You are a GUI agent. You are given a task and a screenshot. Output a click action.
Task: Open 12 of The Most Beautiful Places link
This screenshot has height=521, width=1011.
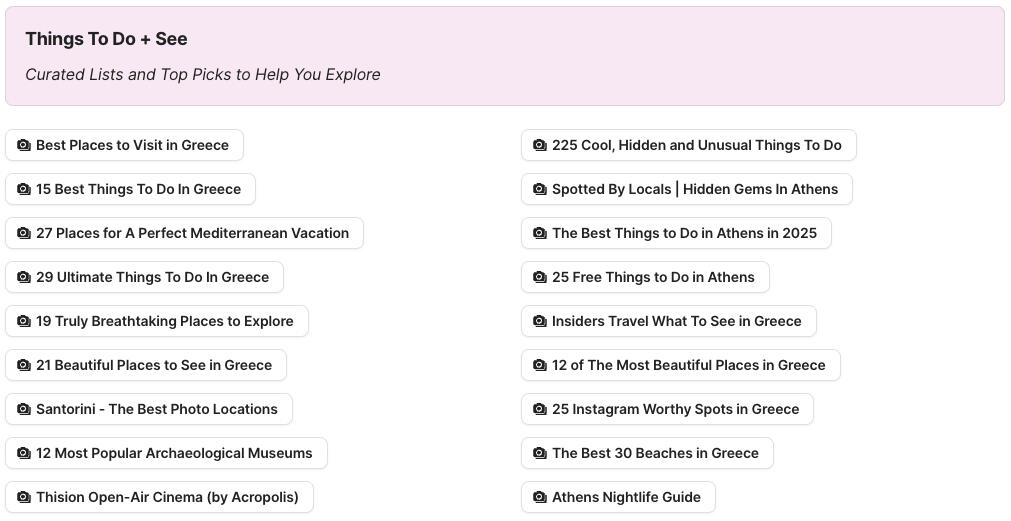pyautogui.click(x=688, y=365)
